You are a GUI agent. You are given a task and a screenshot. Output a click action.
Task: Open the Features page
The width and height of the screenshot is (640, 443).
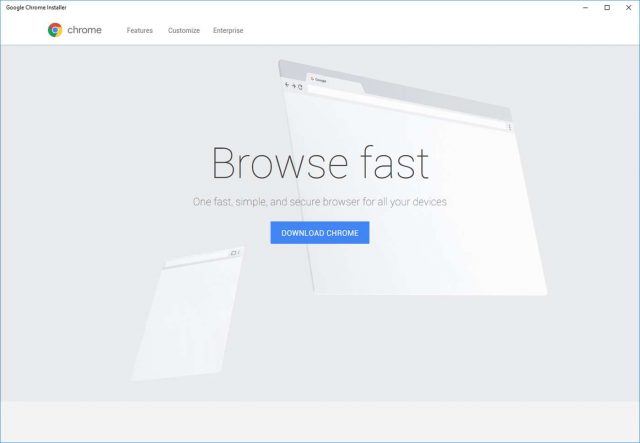(140, 31)
